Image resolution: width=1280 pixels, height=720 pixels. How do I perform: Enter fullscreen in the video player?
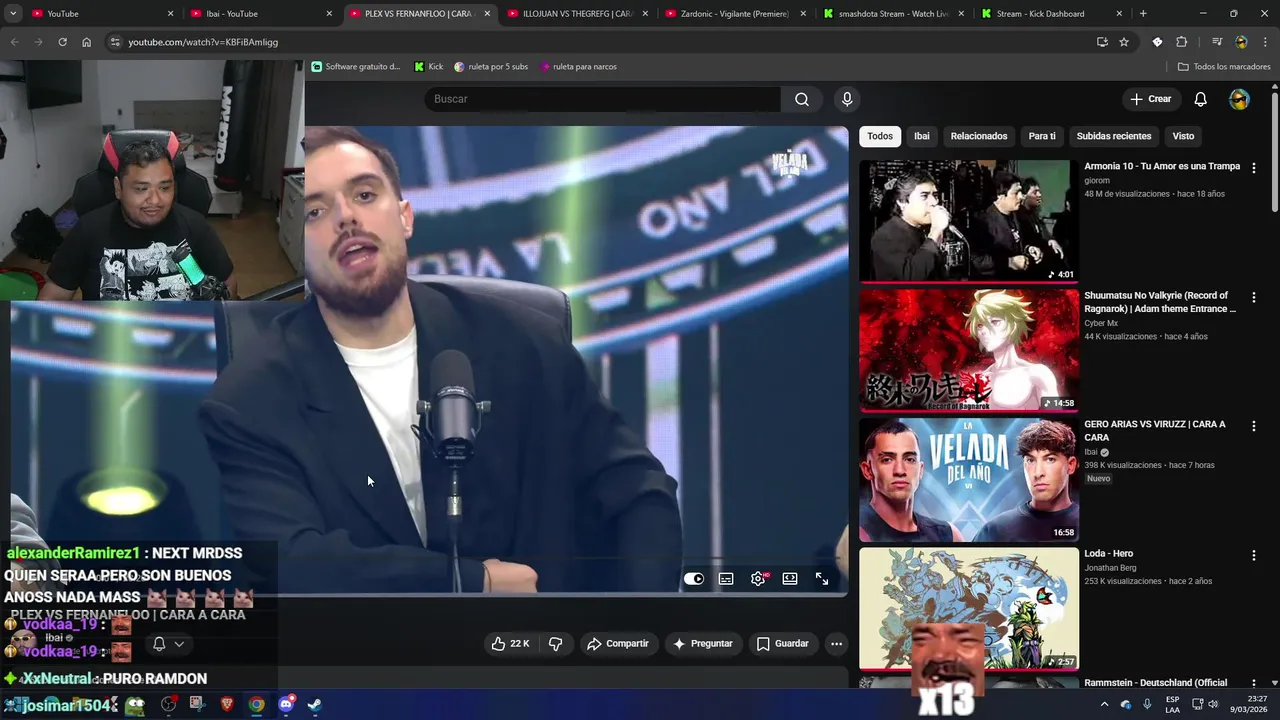[822, 579]
